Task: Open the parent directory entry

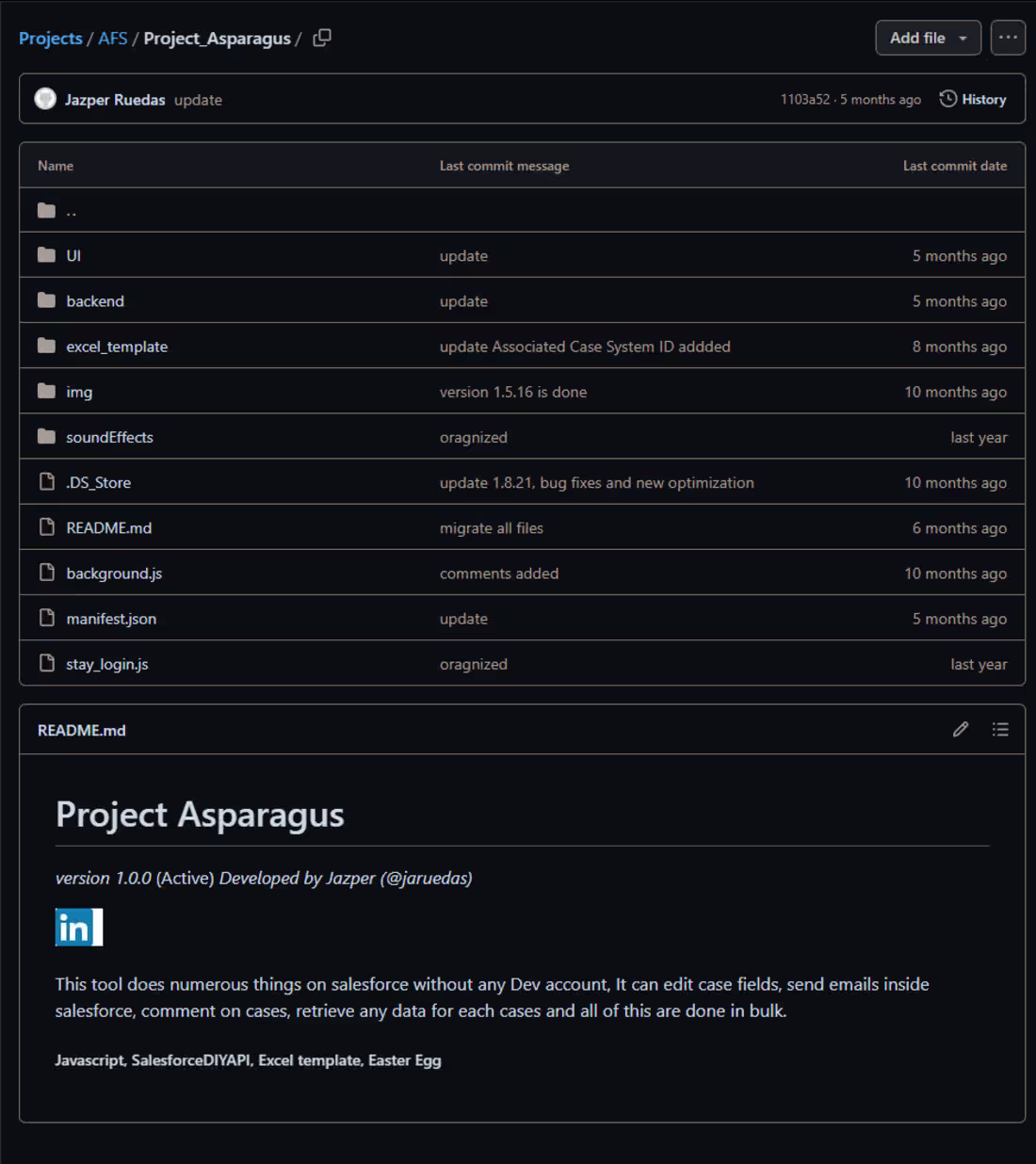Action: (70, 209)
